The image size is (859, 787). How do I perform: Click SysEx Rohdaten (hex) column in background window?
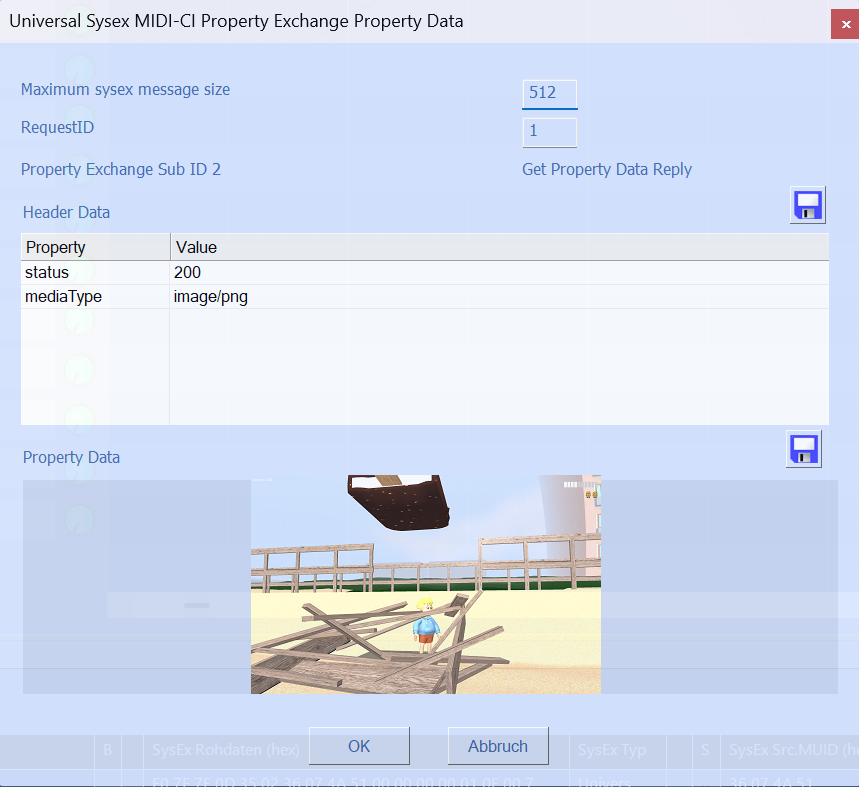pos(226,749)
